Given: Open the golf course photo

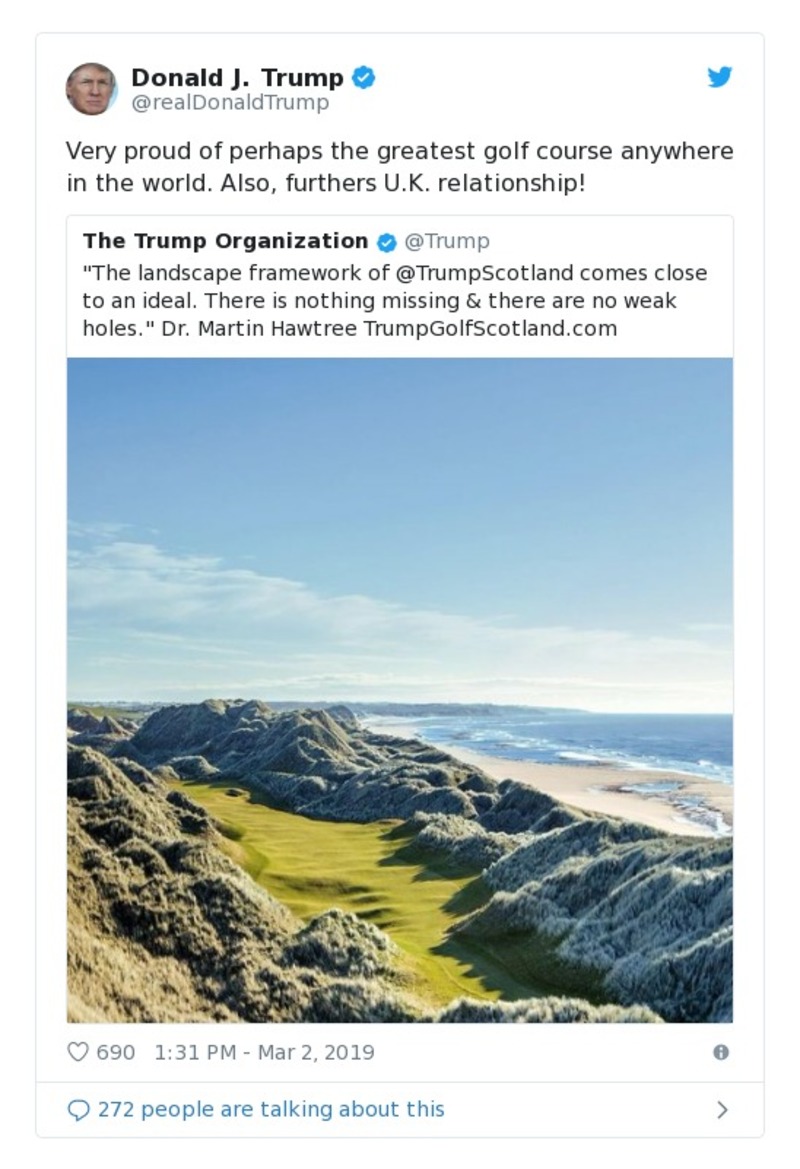Looking at the screenshot, I should [x=400, y=690].
